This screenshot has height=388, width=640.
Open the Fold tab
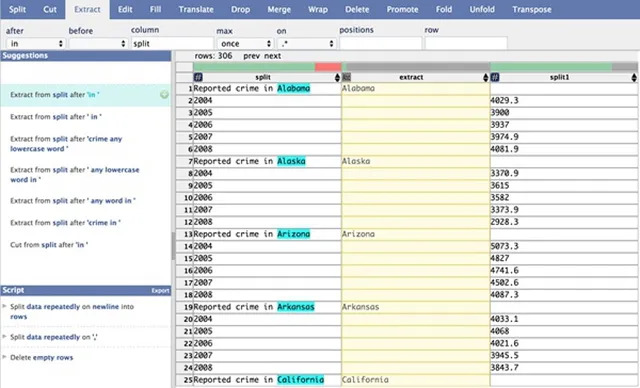click(x=444, y=9)
